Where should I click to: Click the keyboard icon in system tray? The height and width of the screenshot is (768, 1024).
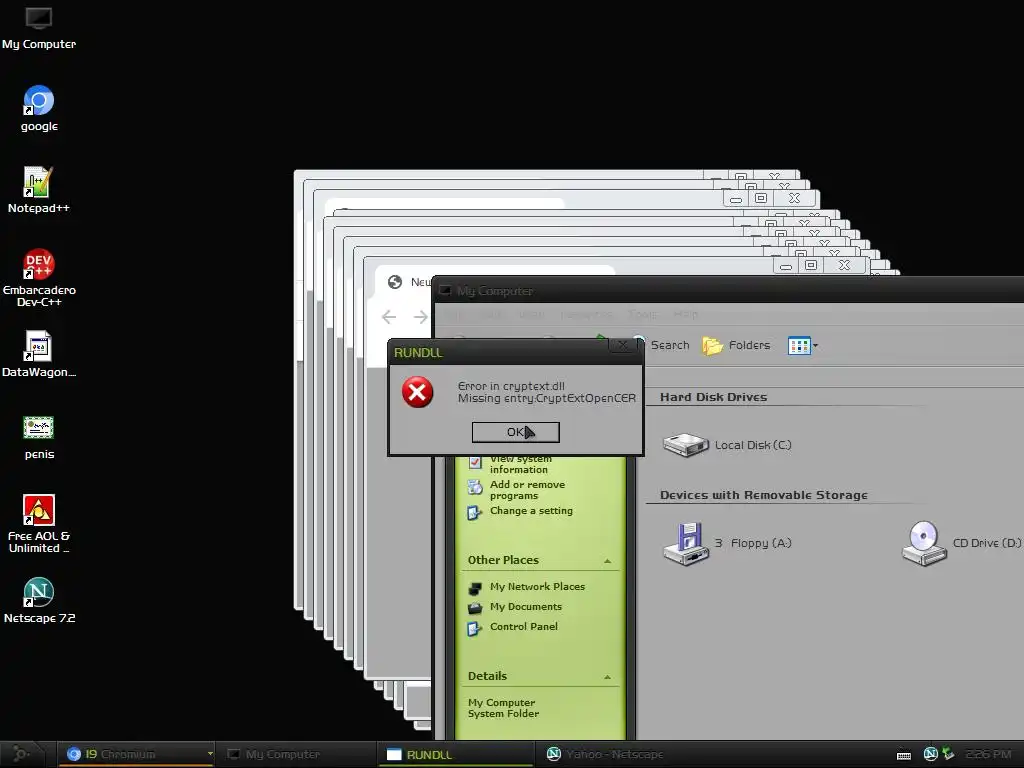pos(904,755)
